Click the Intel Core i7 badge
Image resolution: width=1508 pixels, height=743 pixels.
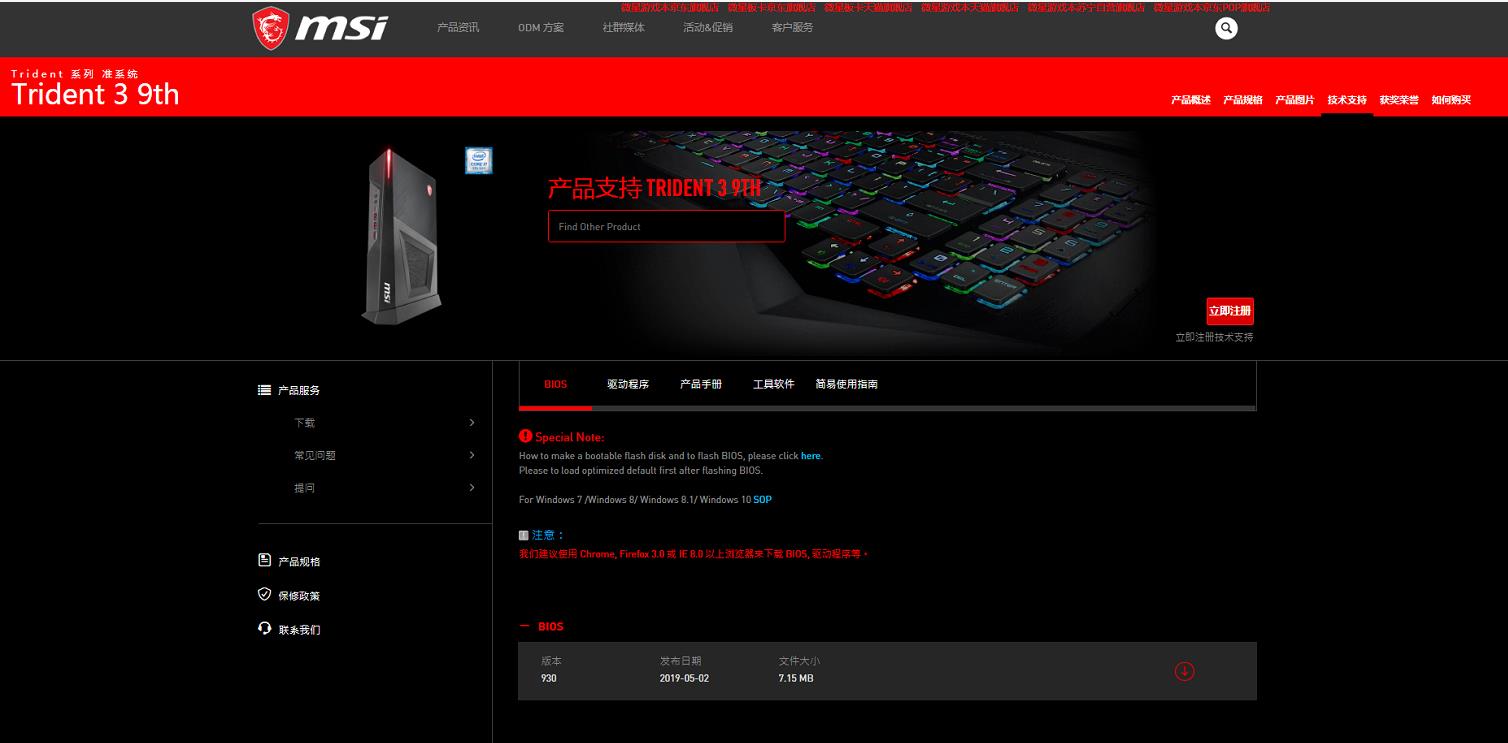[x=478, y=160]
